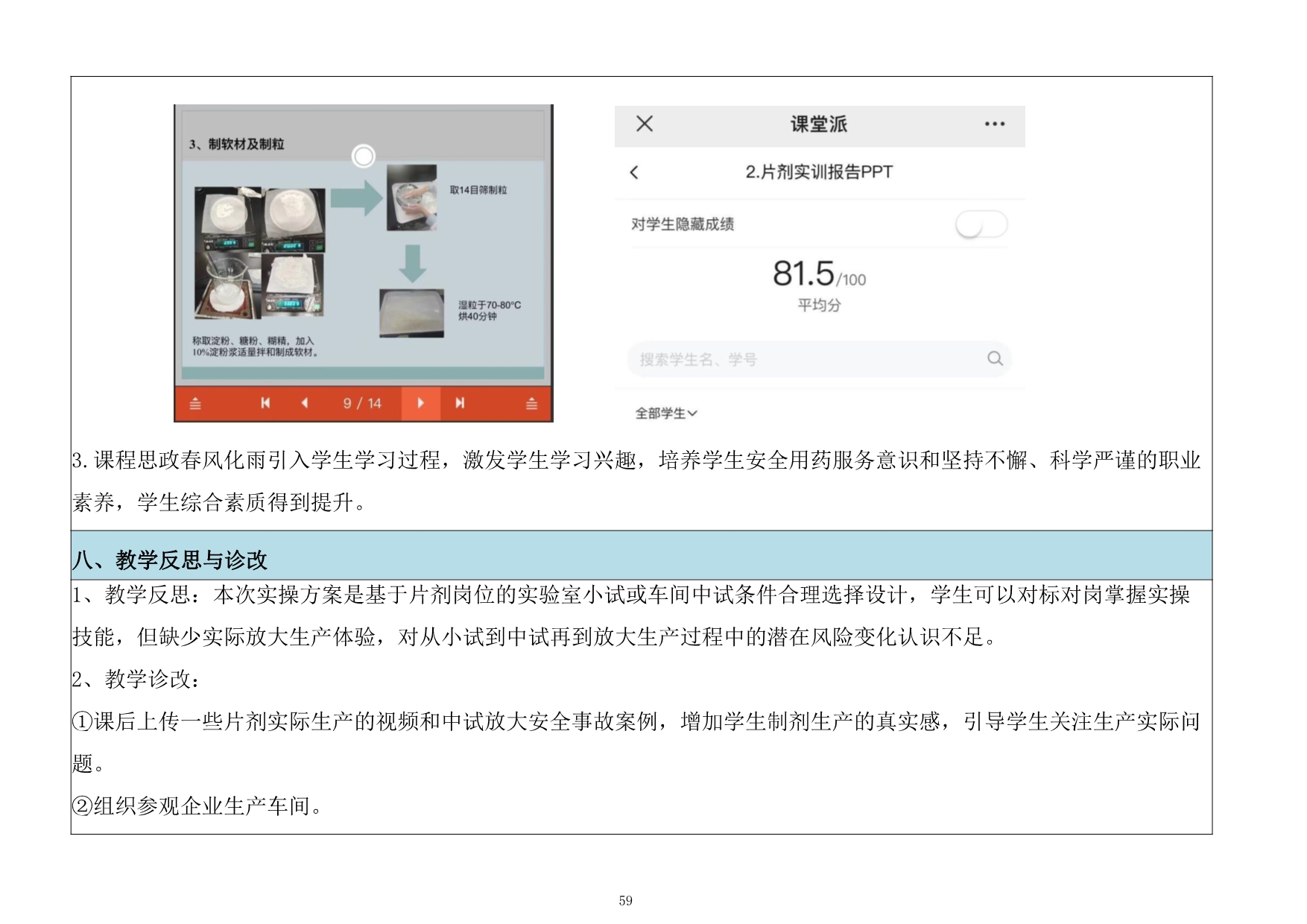Click the 八、教学反思与诊改 section heading
1307x924 pixels.
click(x=170, y=560)
